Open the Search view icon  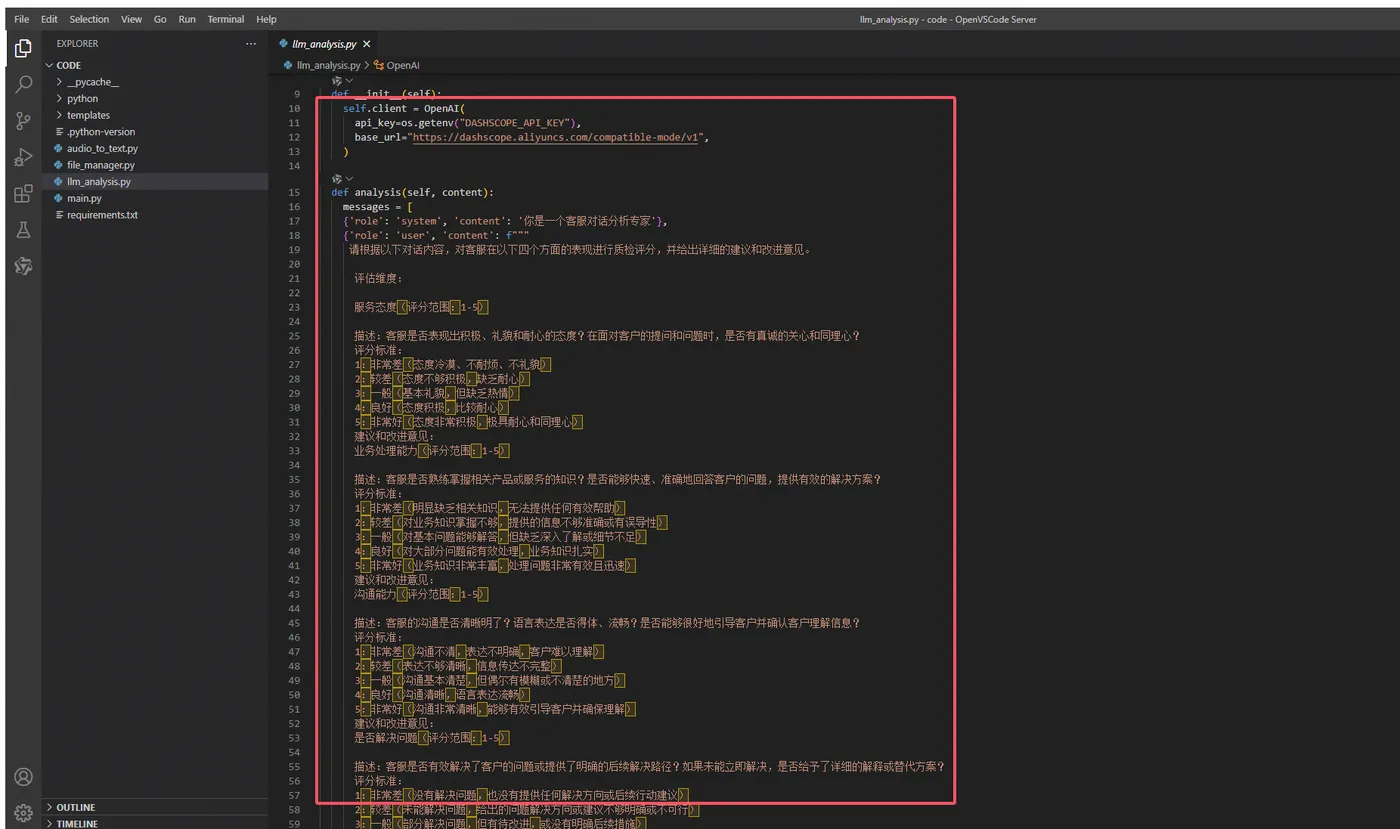click(23, 84)
